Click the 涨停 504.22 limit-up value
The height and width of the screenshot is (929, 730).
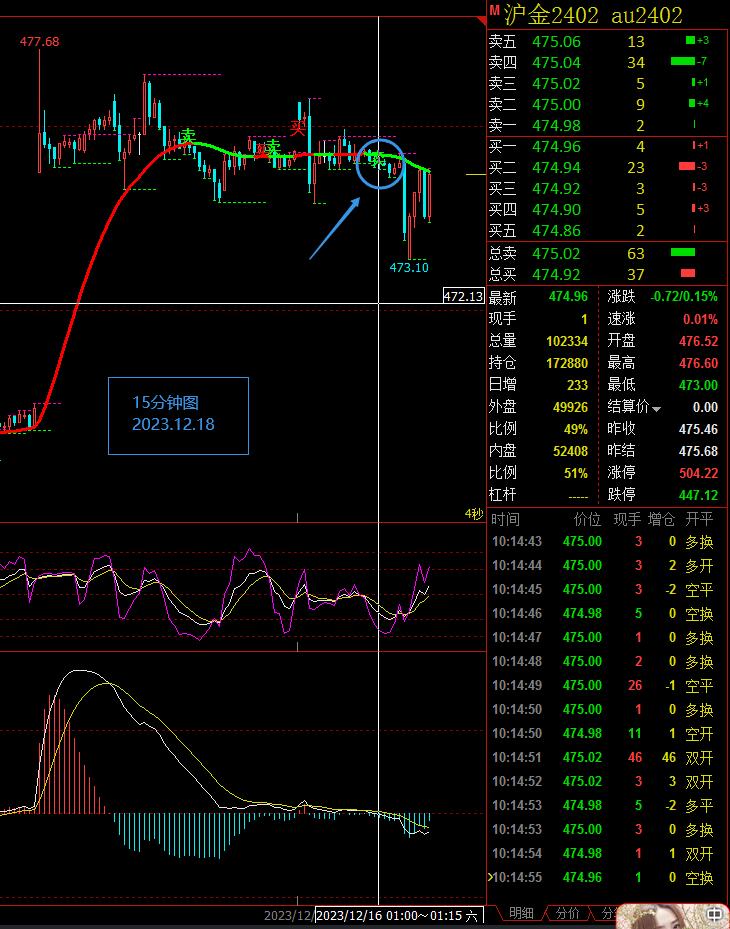699,473
